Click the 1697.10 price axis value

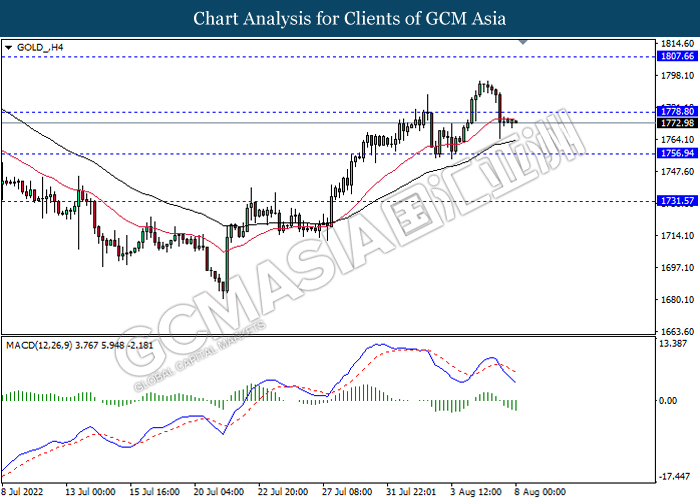[677, 267]
